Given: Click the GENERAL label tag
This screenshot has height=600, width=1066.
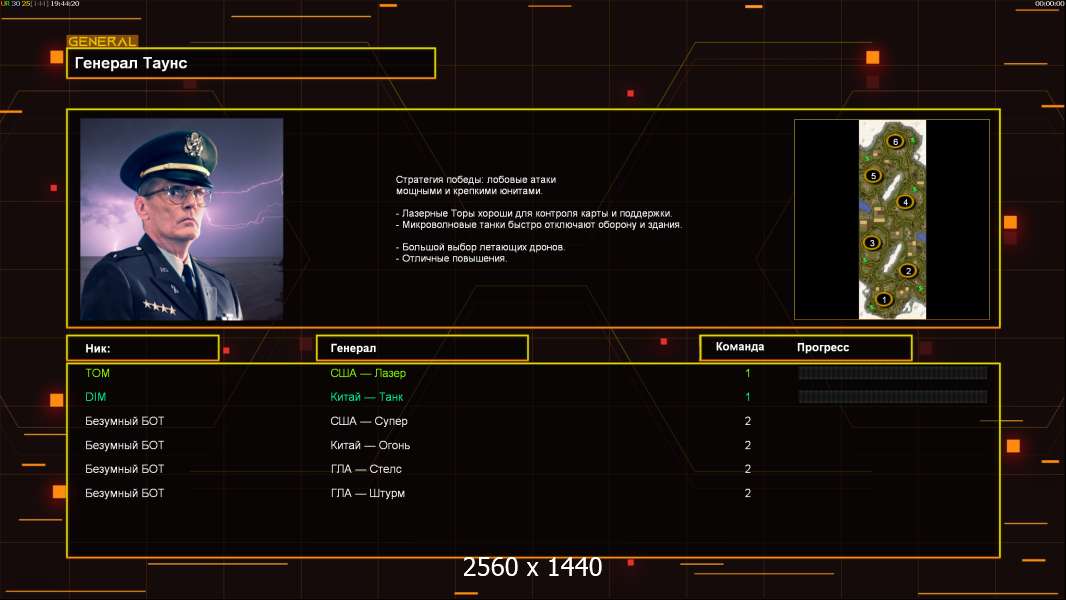Looking at the screenshot, I should point(103,41).
